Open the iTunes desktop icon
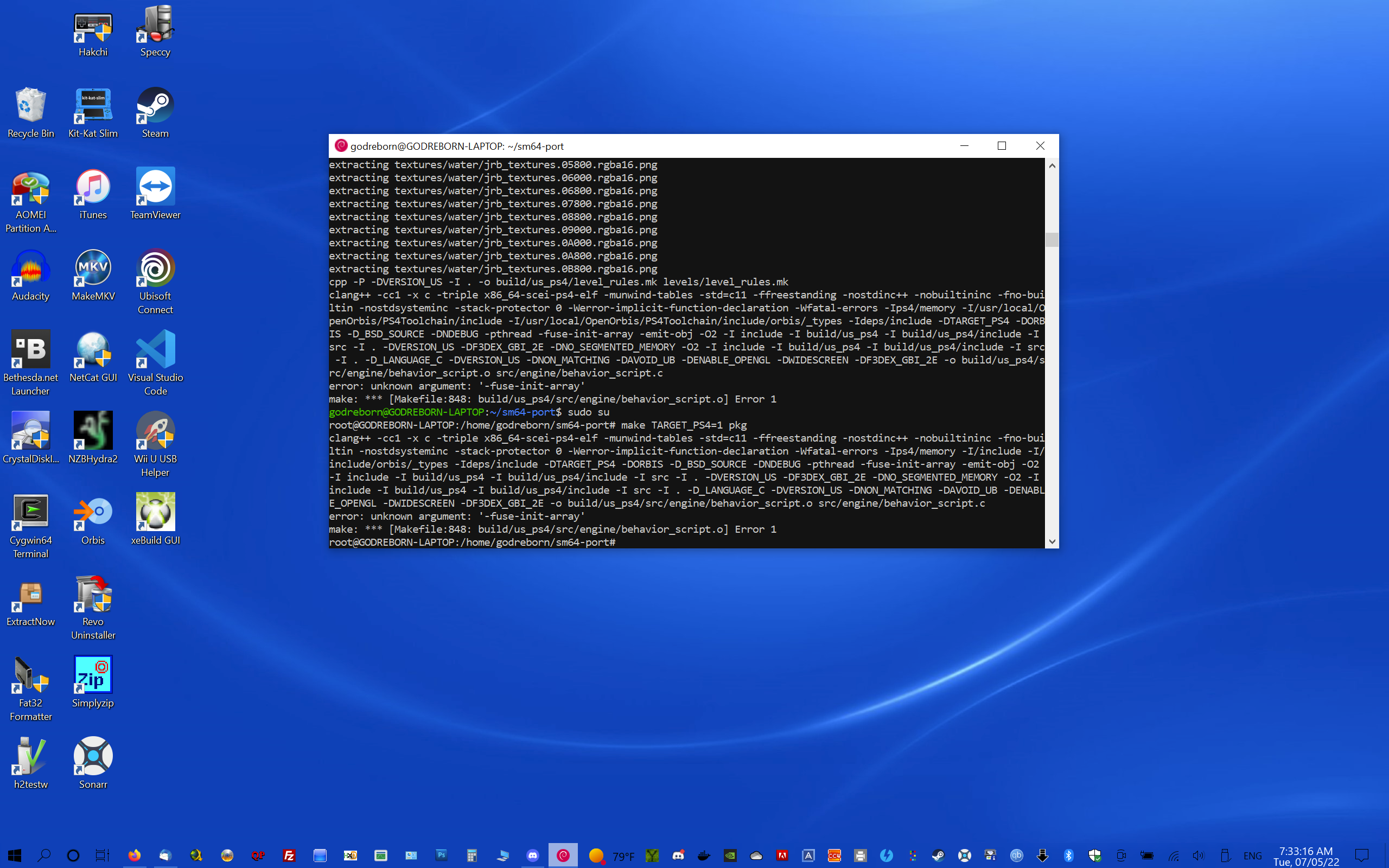 pos(93,195)
